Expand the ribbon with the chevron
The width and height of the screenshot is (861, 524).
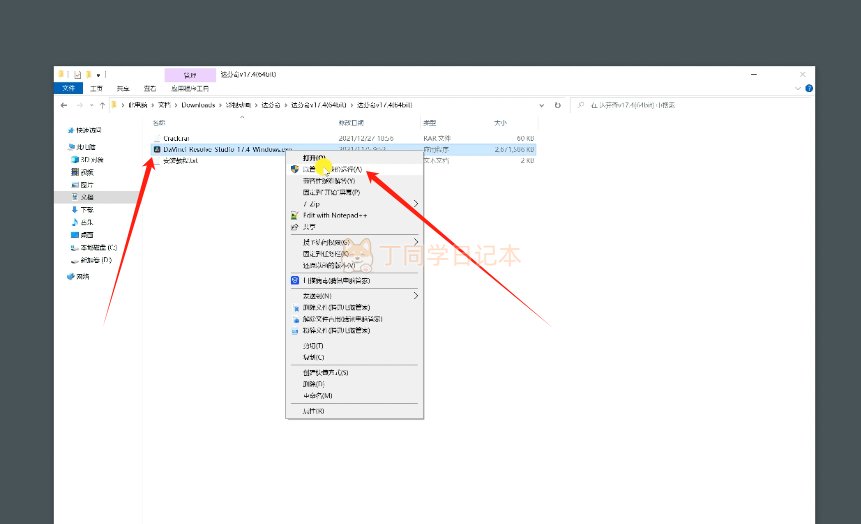pyautogui.click(x=796, y=88)
